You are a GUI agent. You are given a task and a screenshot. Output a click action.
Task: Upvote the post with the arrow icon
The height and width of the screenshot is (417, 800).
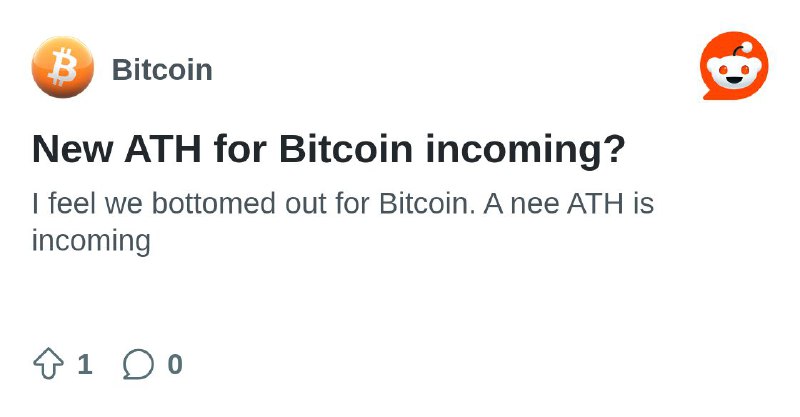[48, 364]
